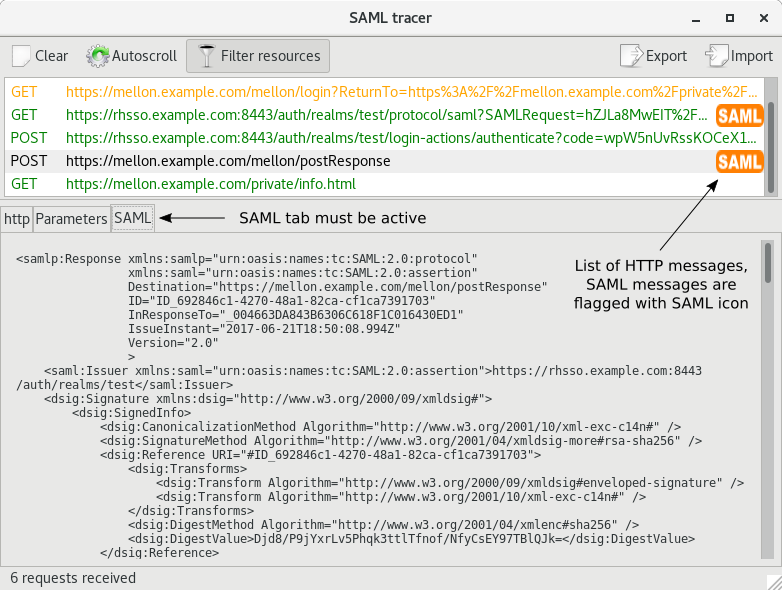The width and height of the screenshot is (782, 590).
Task: Switch to the http tab
Action: [17, 218]
